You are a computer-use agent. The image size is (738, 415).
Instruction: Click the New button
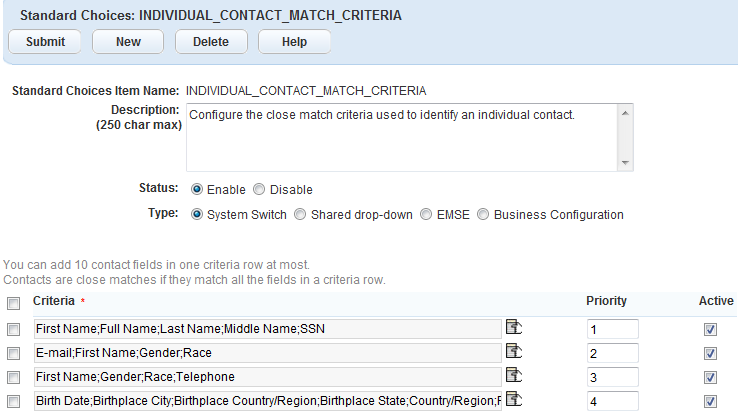(128, 42)
